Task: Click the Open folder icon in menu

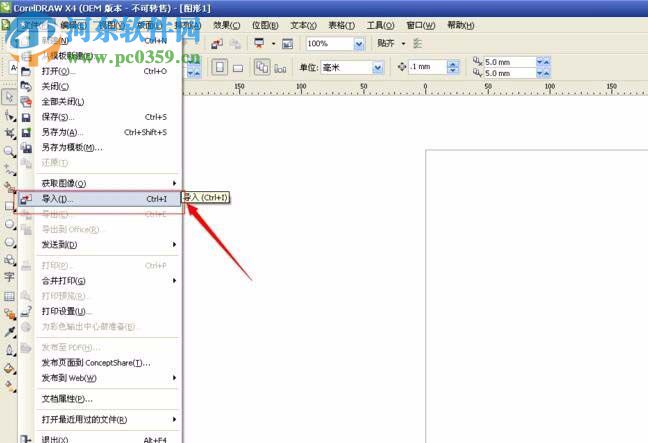Action: (26, 71)
